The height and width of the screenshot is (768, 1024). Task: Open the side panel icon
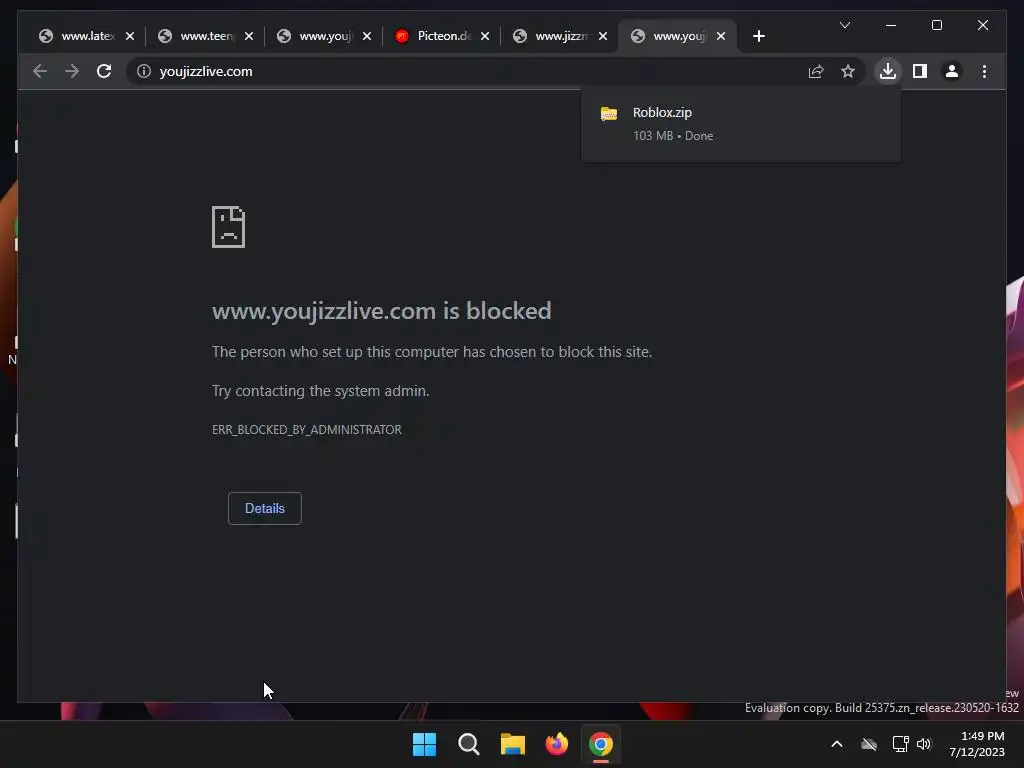[x=920, y=71]
